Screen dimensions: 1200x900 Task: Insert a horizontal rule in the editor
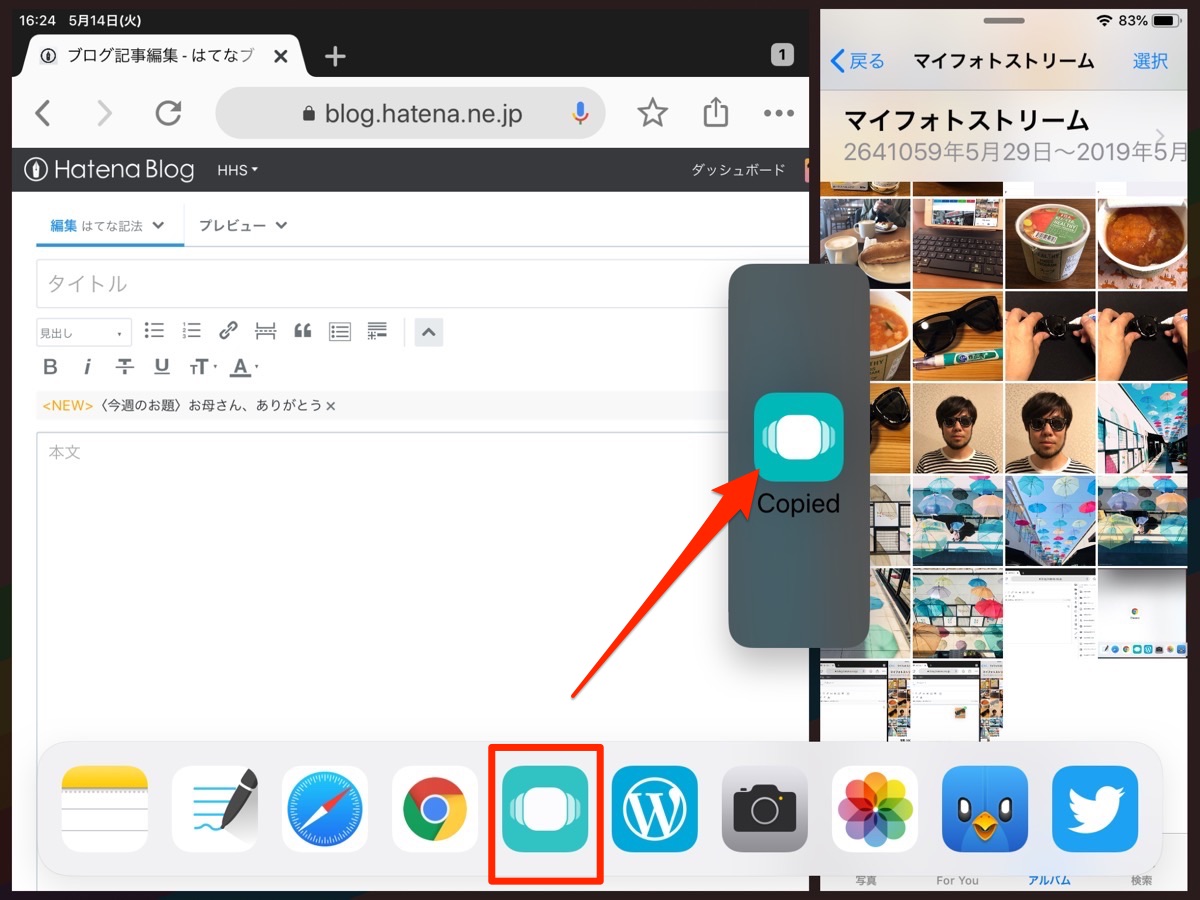pyautogui.click(x=265, y=331)
